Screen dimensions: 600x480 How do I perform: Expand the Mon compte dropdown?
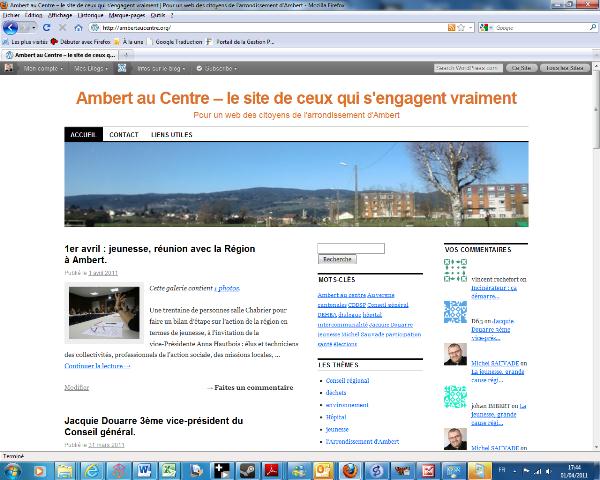pyautogui.click(x=42, y=68)
